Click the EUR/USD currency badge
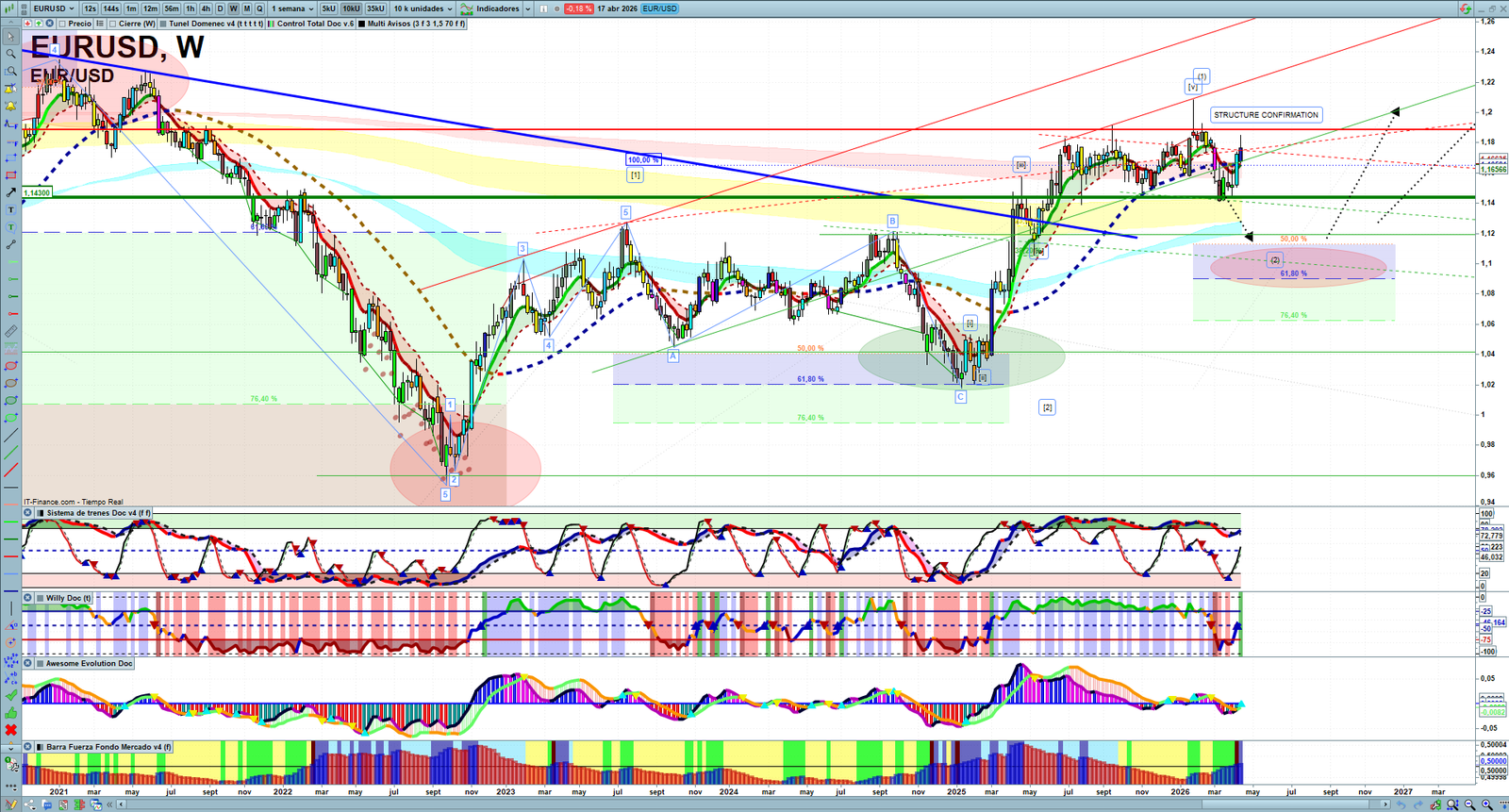Viewport: 1509px width, 812px height. (x=660, y=8)
